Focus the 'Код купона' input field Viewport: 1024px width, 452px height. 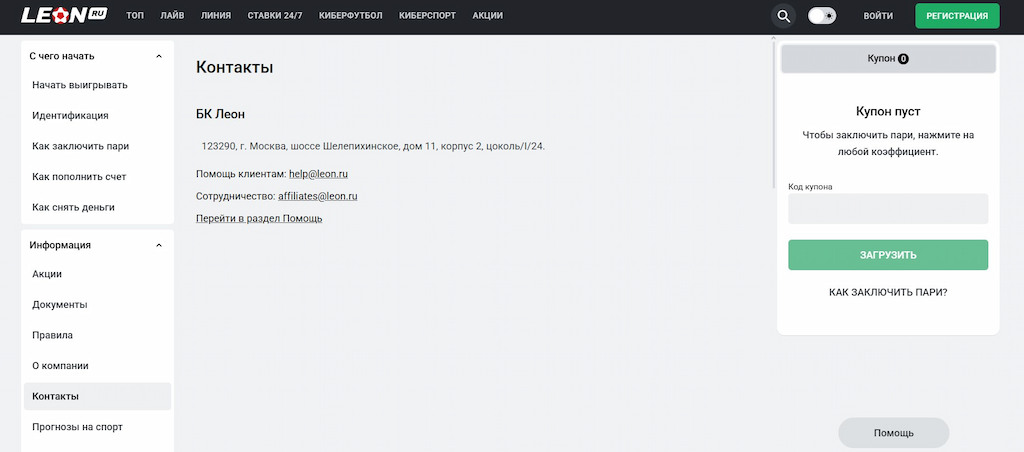point(888,208)
